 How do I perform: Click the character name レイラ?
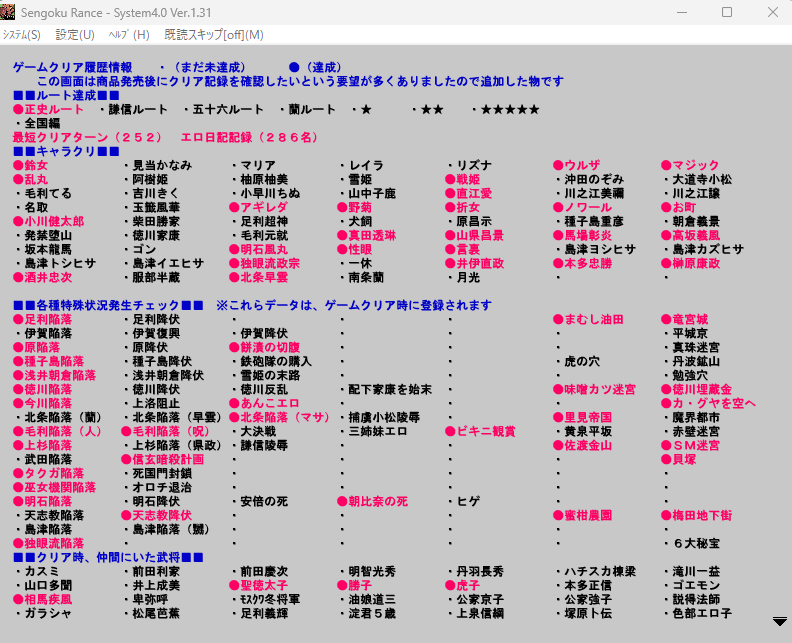(362, 166)
